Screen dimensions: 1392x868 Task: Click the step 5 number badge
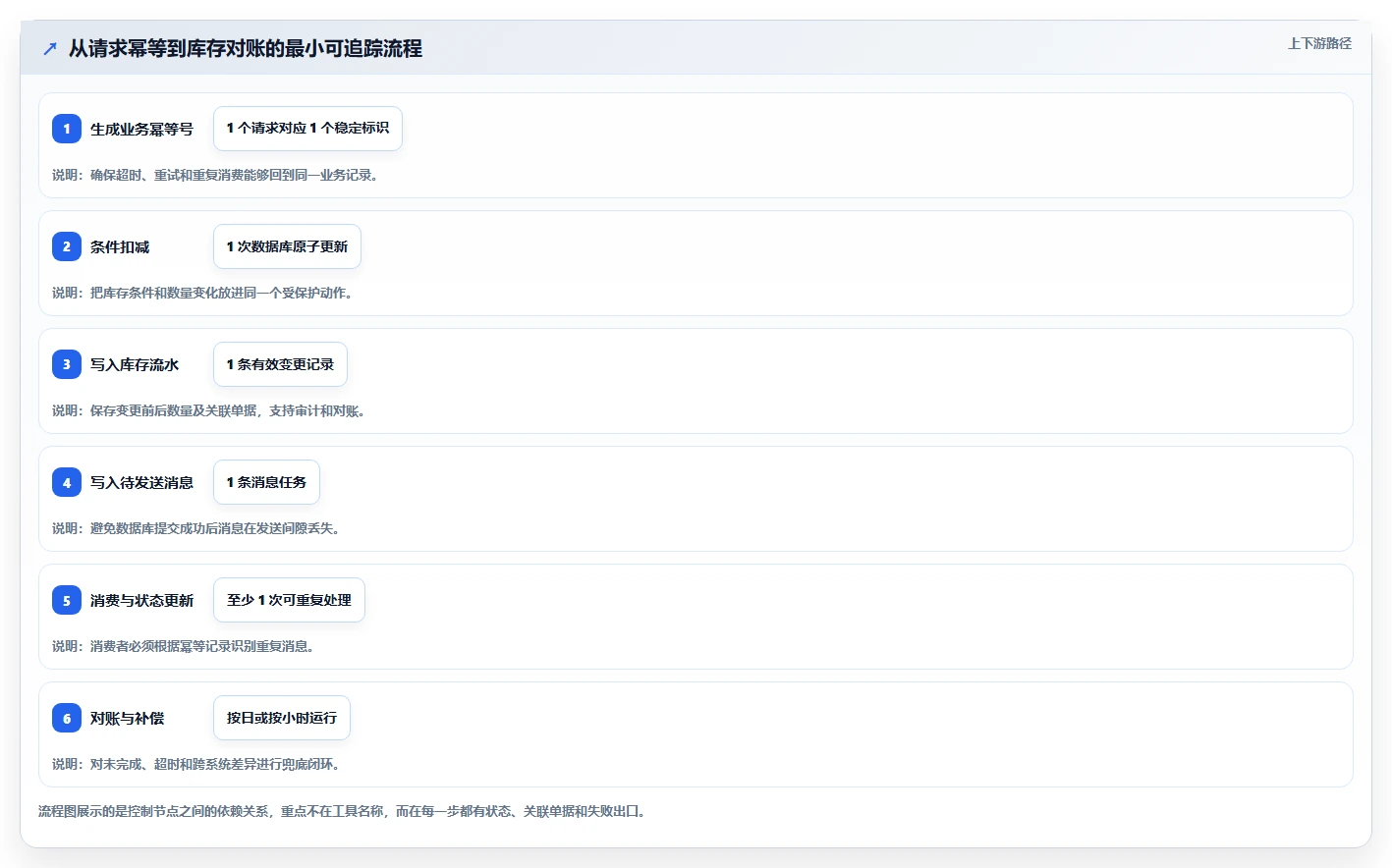point(67,600)
